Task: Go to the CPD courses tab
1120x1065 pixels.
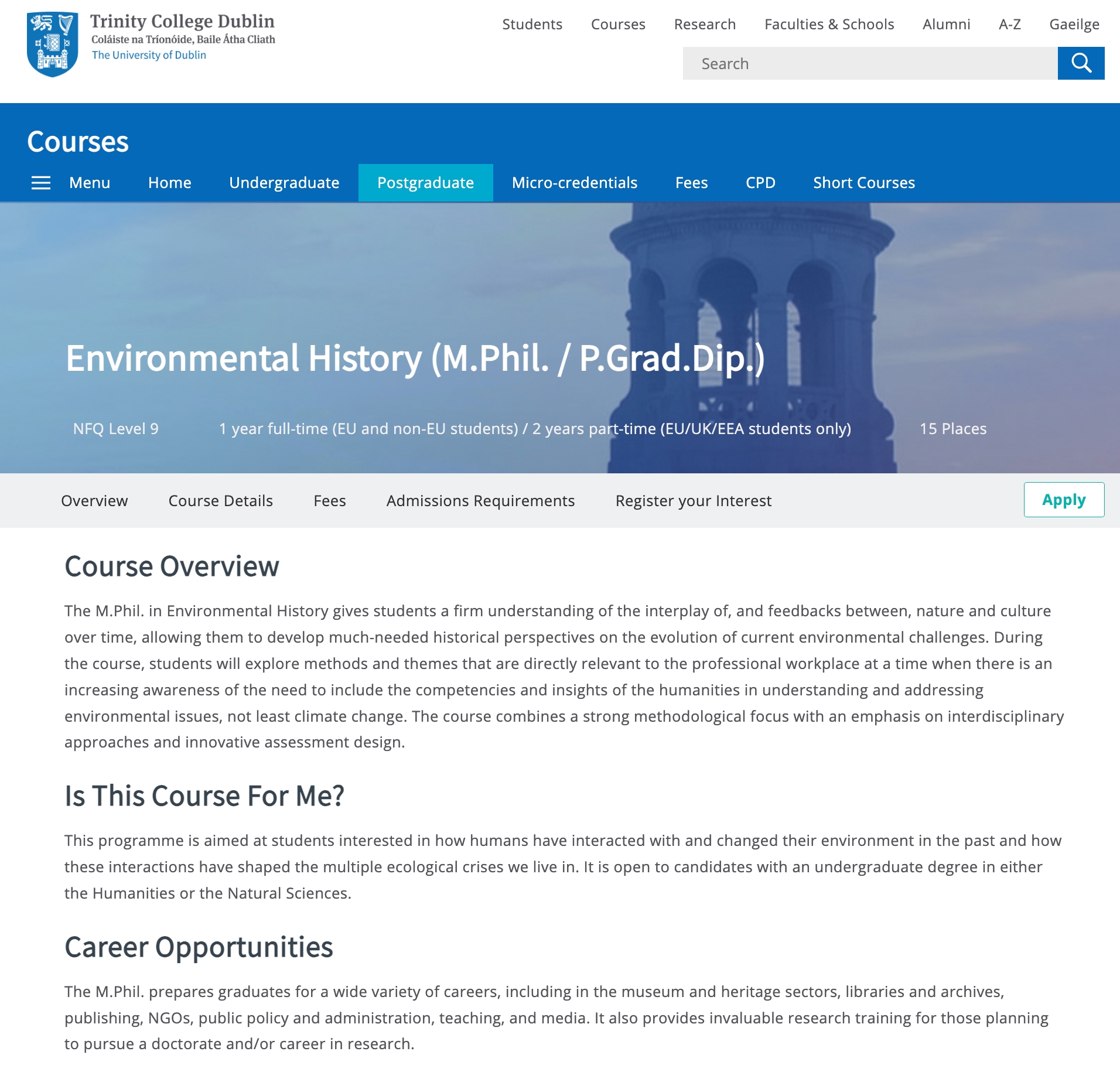Action: (x=760, y=183)
